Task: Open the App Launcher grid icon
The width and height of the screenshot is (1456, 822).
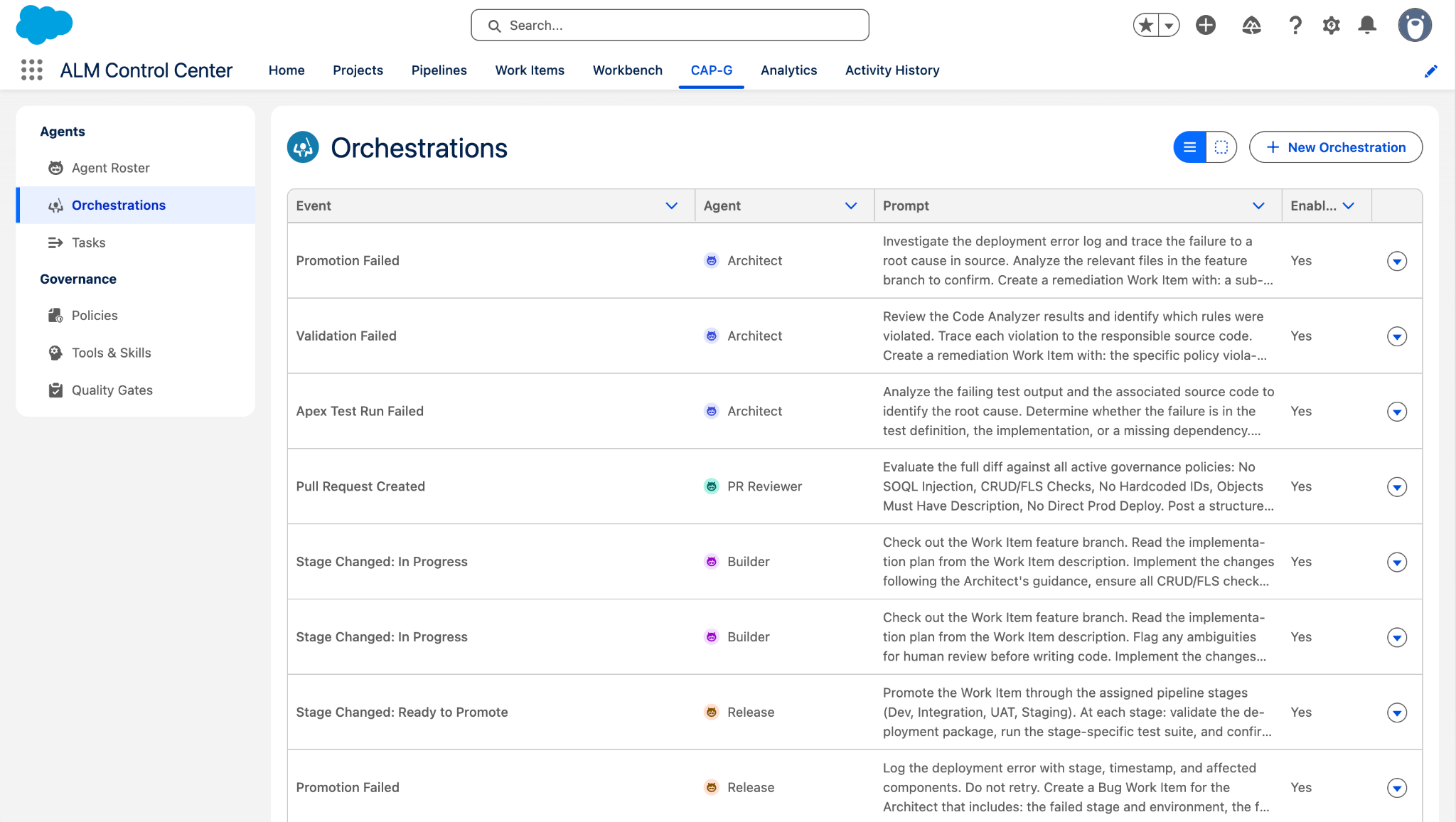Action: pos(32,70)
